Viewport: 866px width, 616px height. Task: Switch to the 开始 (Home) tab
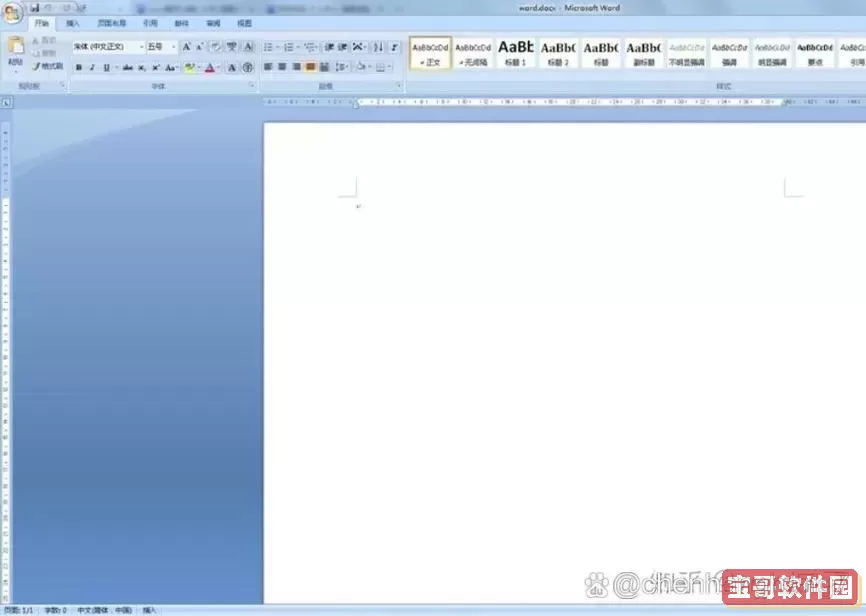click(x=42, y=23)
